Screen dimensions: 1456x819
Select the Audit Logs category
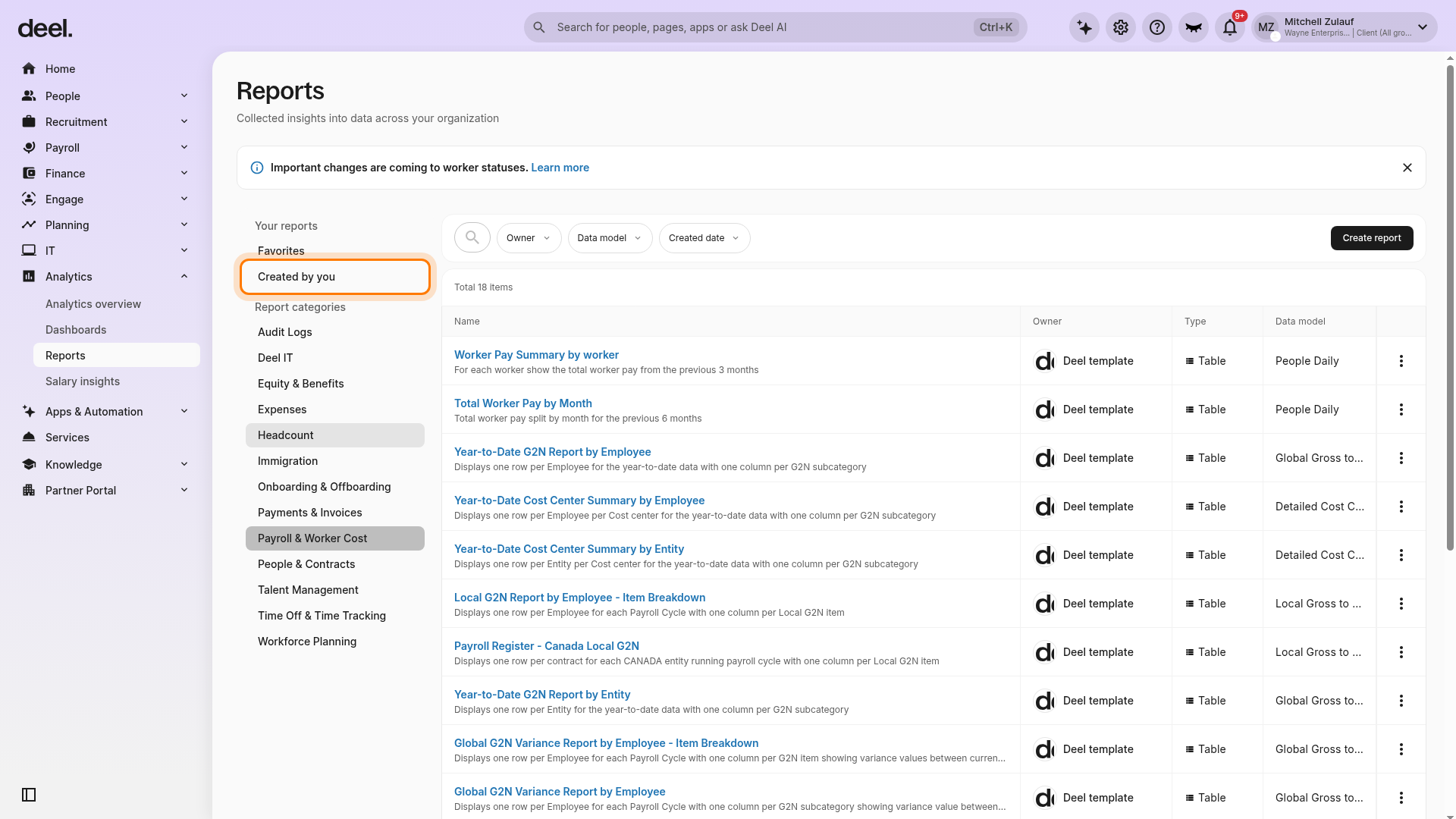[x=334, y=332]
